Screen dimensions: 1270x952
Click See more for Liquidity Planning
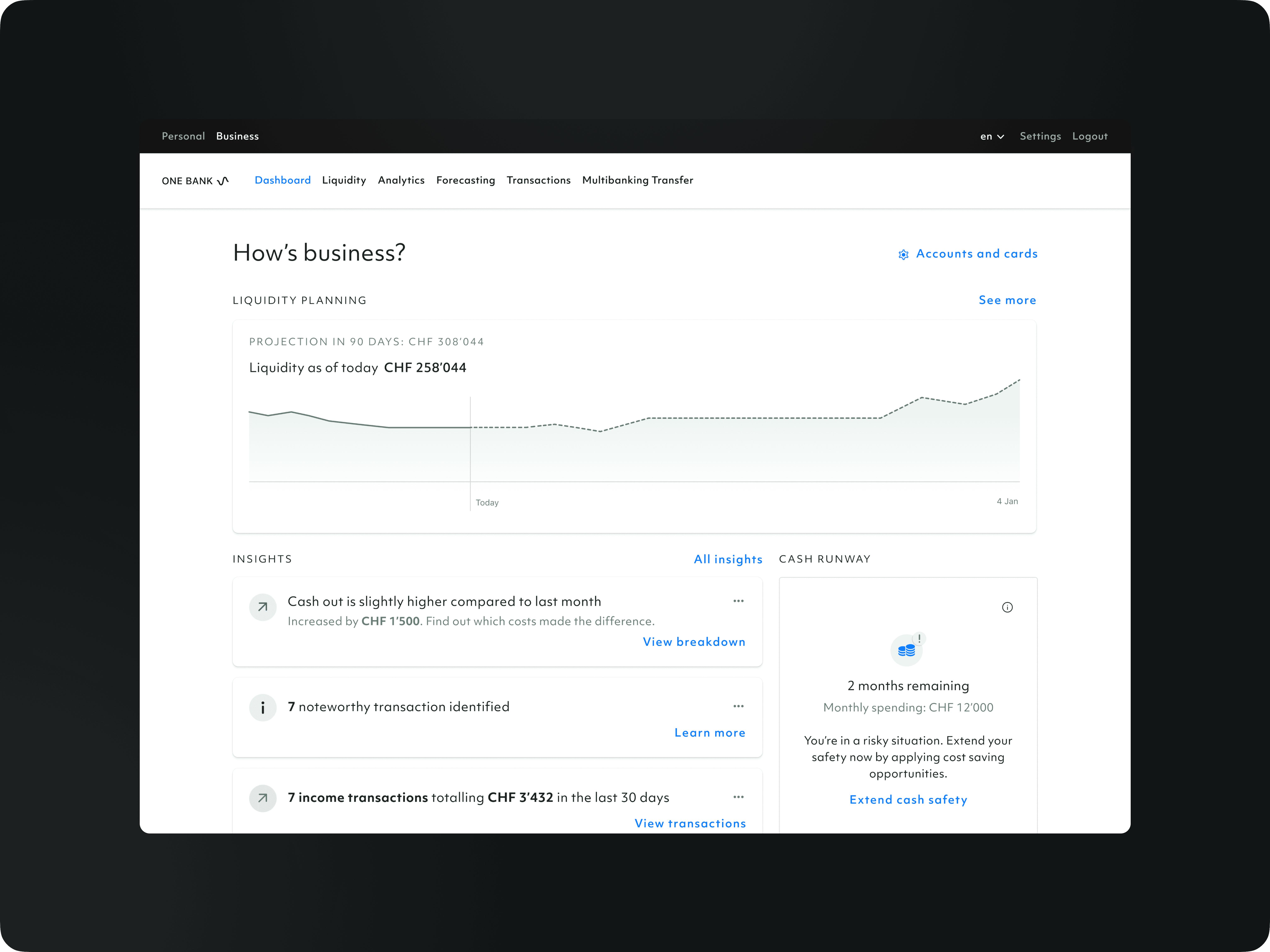[1008, 300]
